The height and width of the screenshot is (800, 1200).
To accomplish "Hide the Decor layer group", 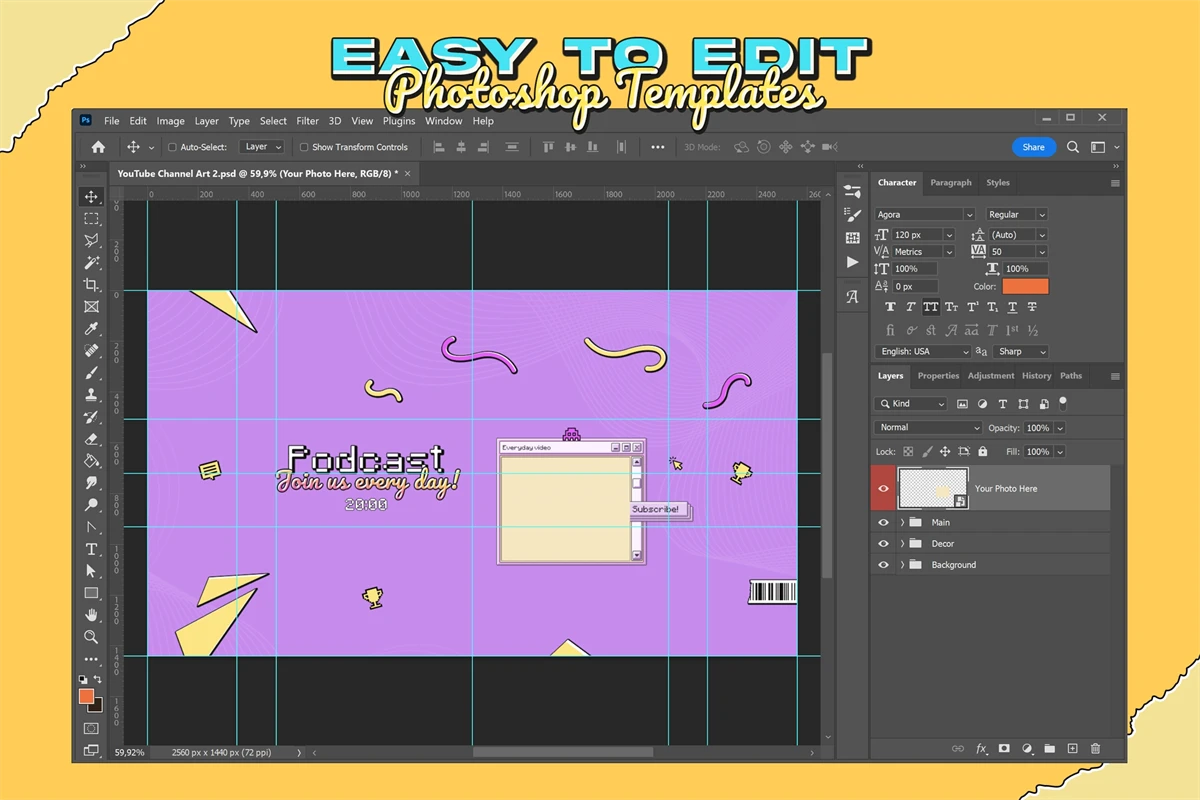I will click(x=883, y=544).
